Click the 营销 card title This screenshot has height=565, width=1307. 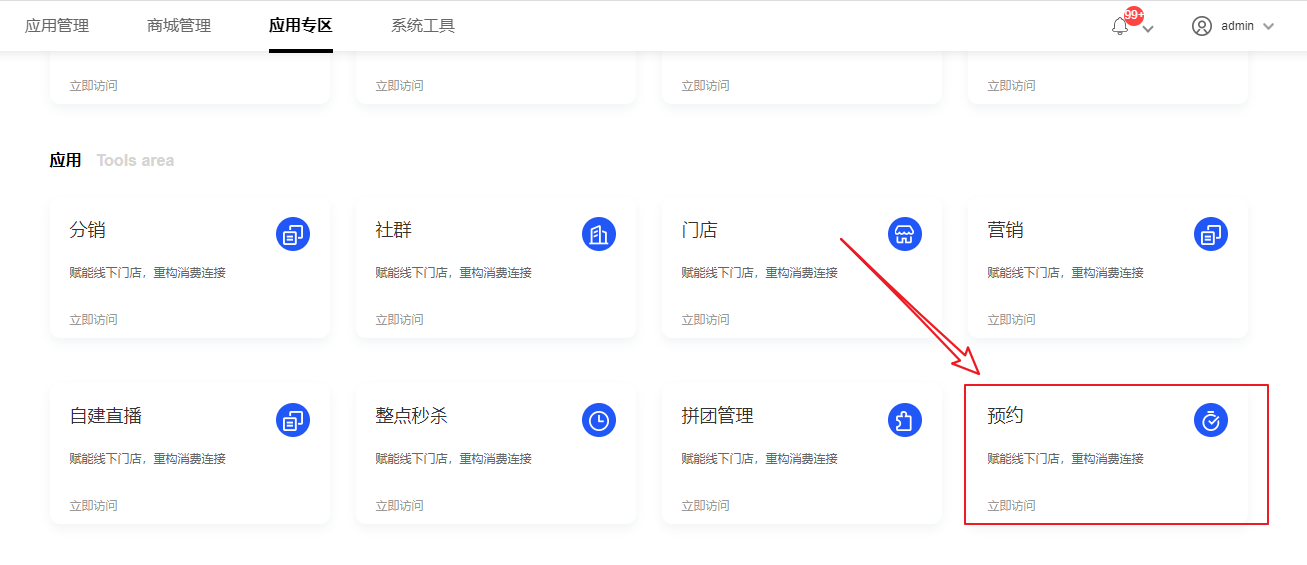click(1006, 230)
